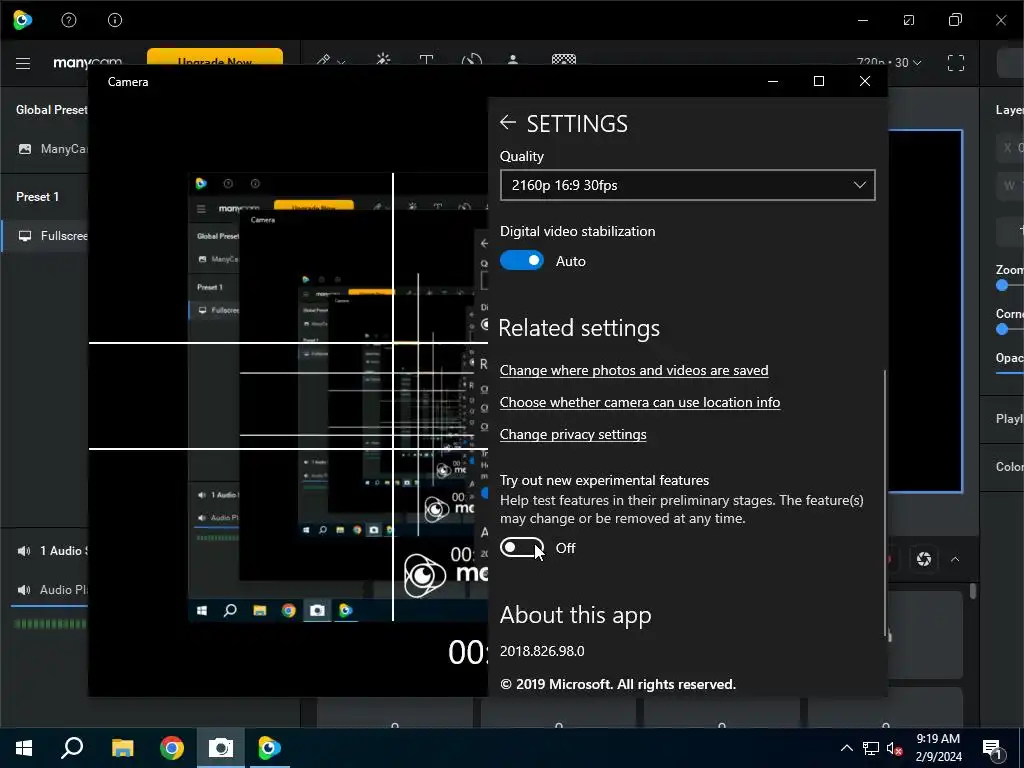The width and height of the screenshot is (1024, 768).
Task: Click the ManyCam logo icon in title bar
Action: pos(23,20)
